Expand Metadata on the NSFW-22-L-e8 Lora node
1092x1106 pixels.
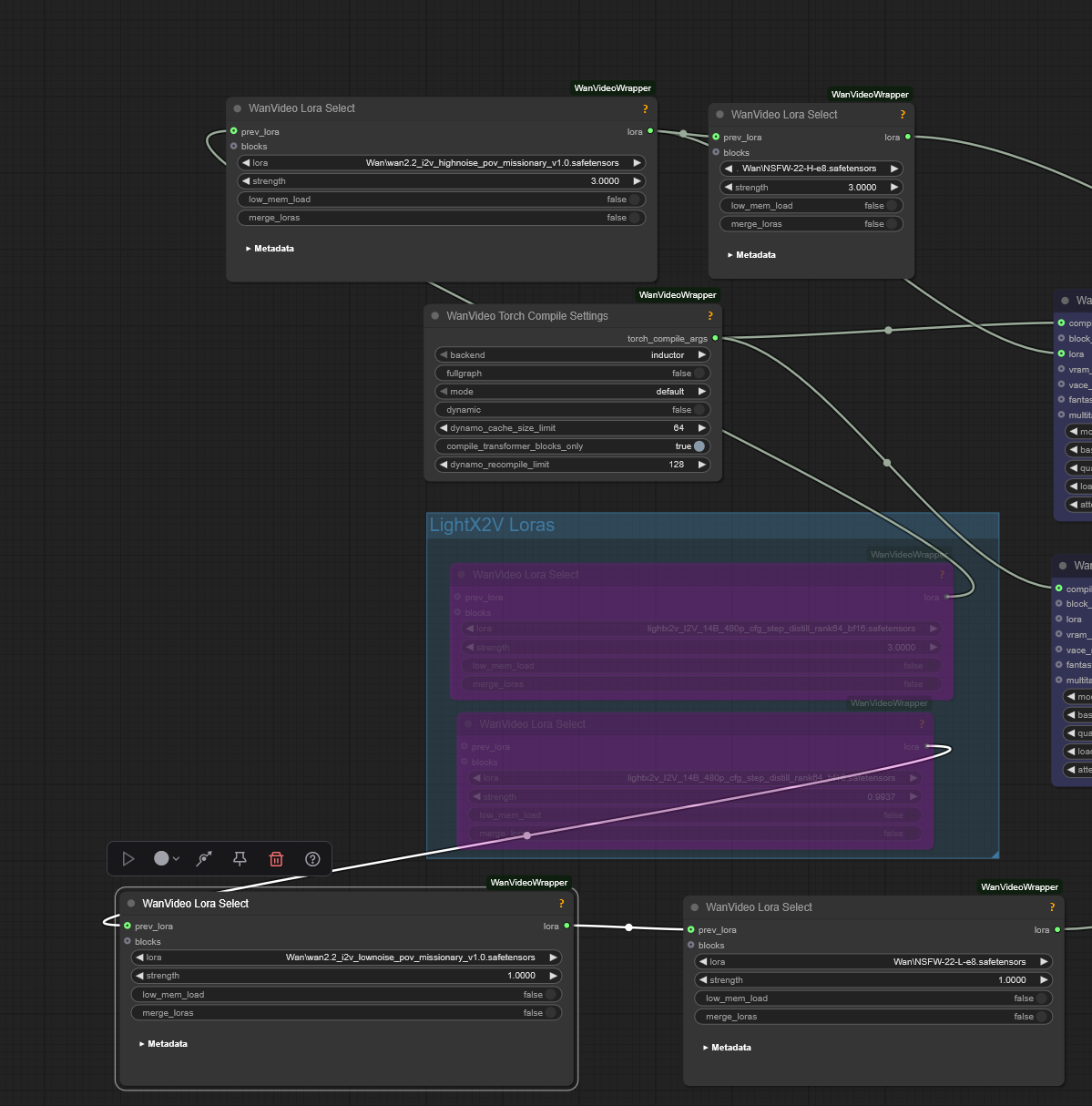click(x=727, y=1048)
